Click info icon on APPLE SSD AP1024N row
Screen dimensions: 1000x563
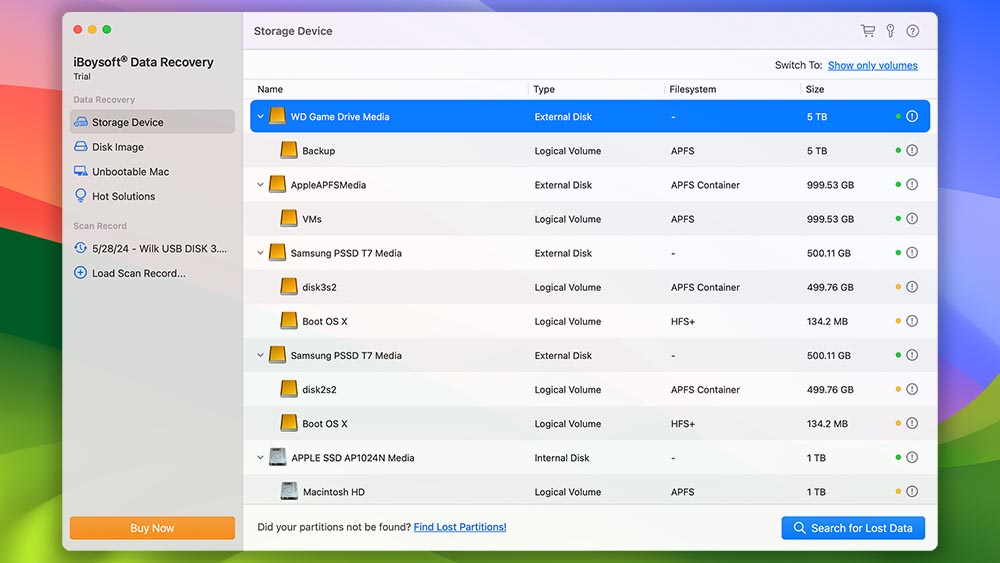[912, 458]
